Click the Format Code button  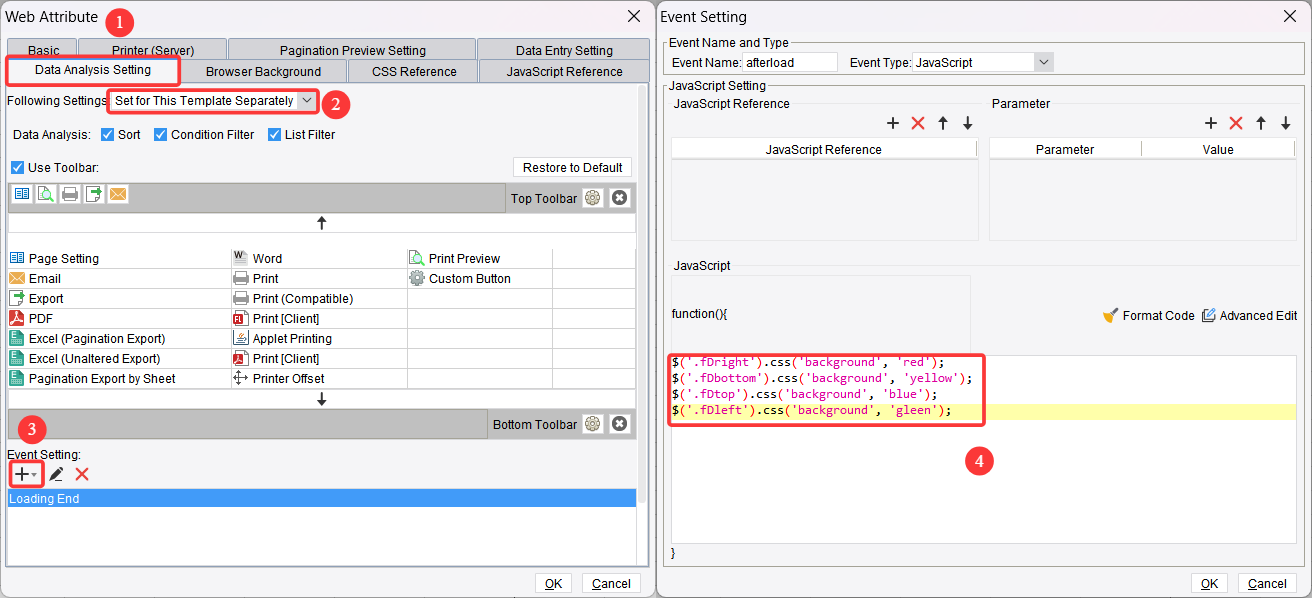pos(1149,315)
